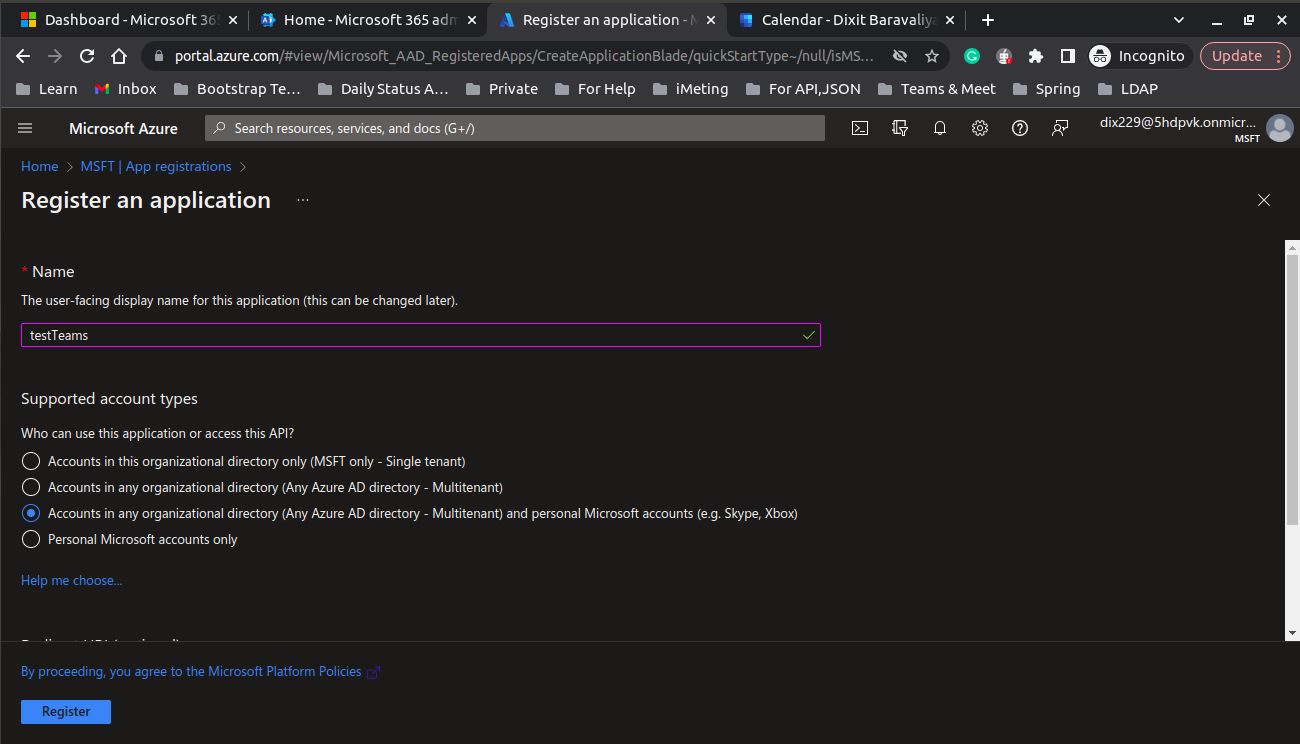
Task: Open the Bootstrap Te... bookmarks folder
Action: (x=237, y=89)
